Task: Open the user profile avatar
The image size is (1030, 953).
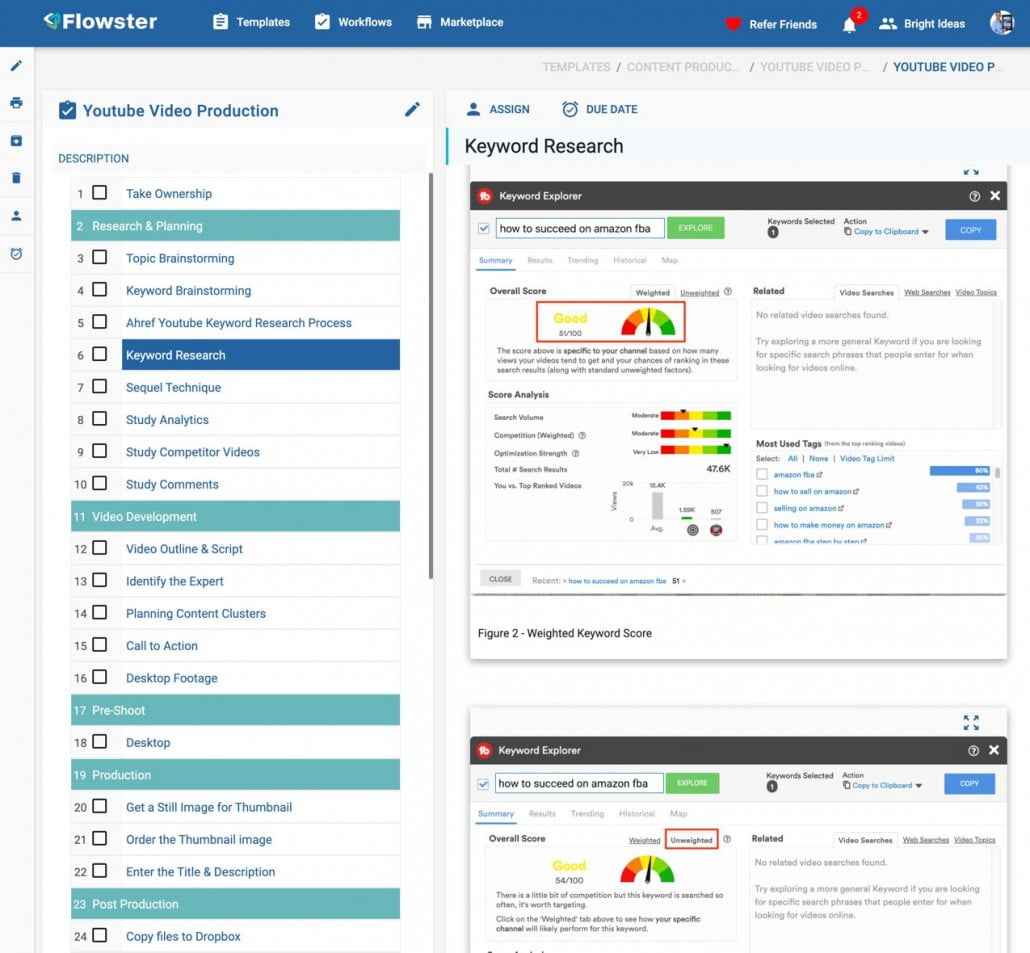Action: tap(1002, 23)
